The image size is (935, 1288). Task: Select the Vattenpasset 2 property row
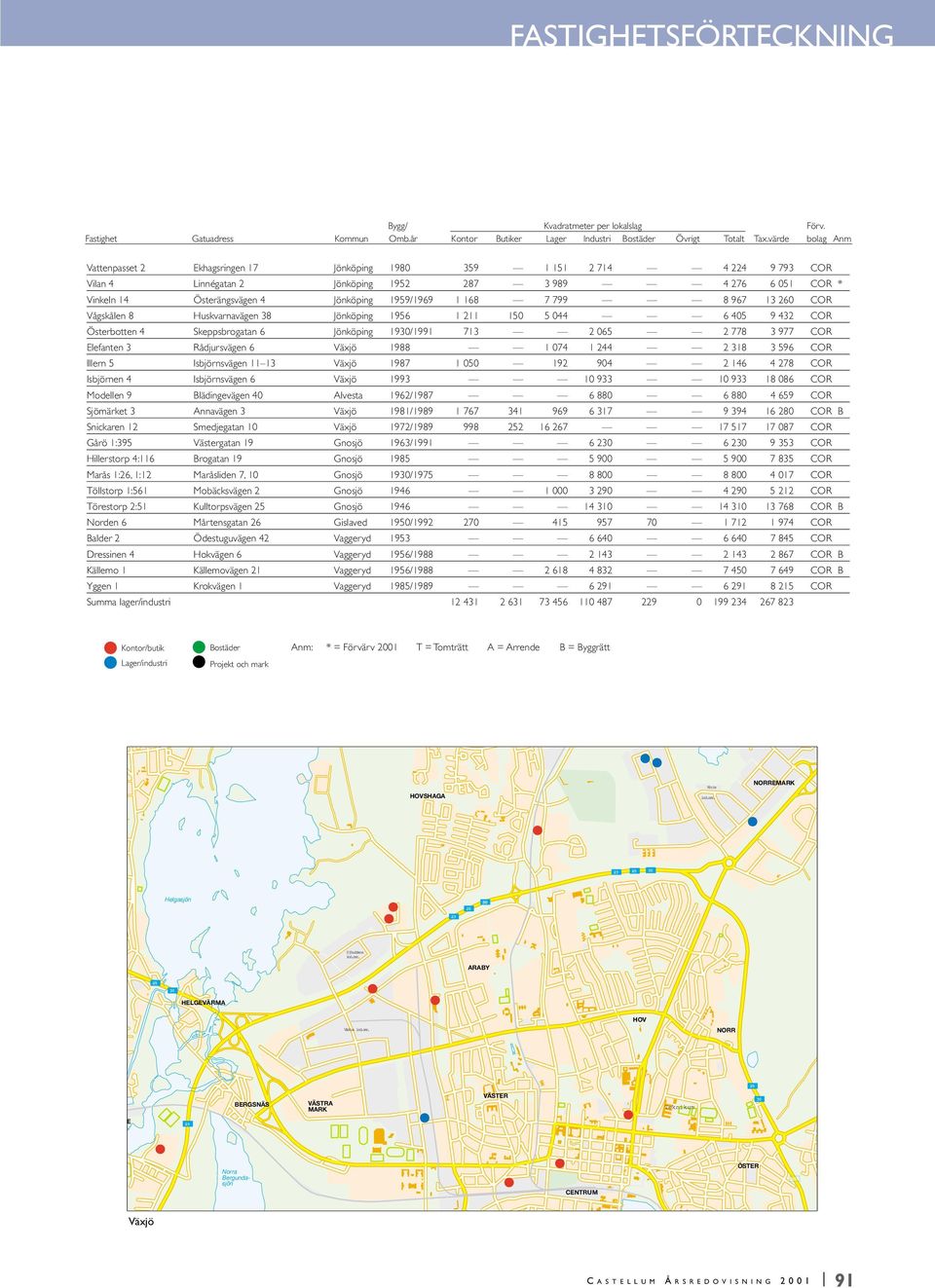(x=467, y=268)
